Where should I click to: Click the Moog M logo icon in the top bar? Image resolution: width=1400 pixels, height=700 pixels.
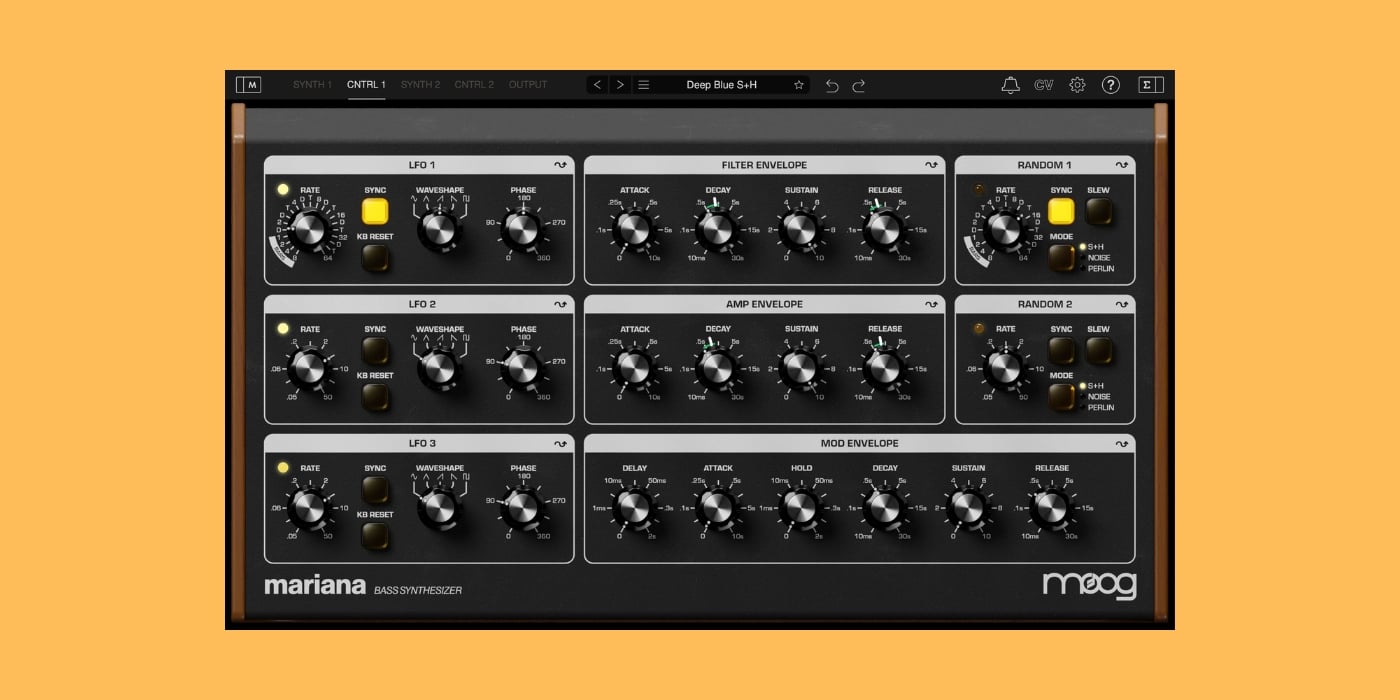248,85
